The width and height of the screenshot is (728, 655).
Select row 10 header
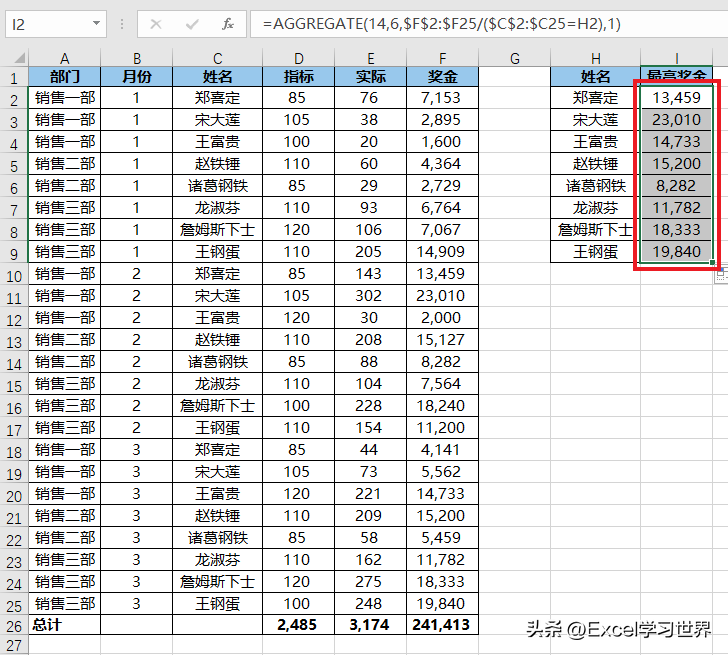click(x=14, y=276)
